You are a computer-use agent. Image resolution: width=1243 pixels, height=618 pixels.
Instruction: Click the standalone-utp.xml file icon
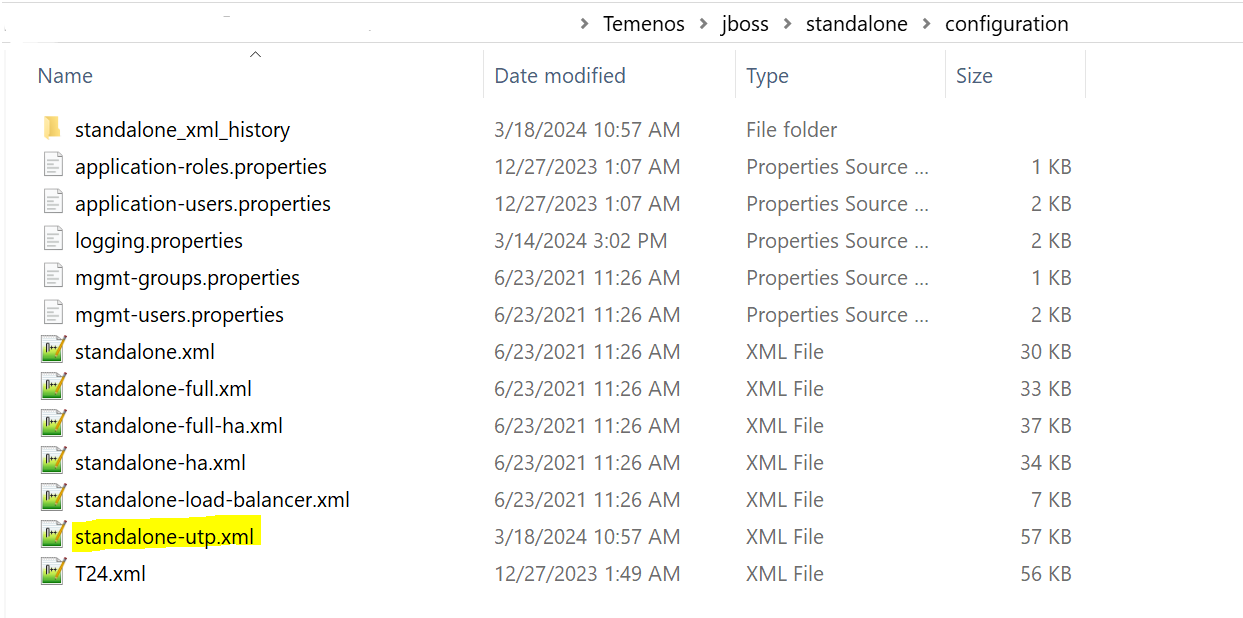(53, 536)
